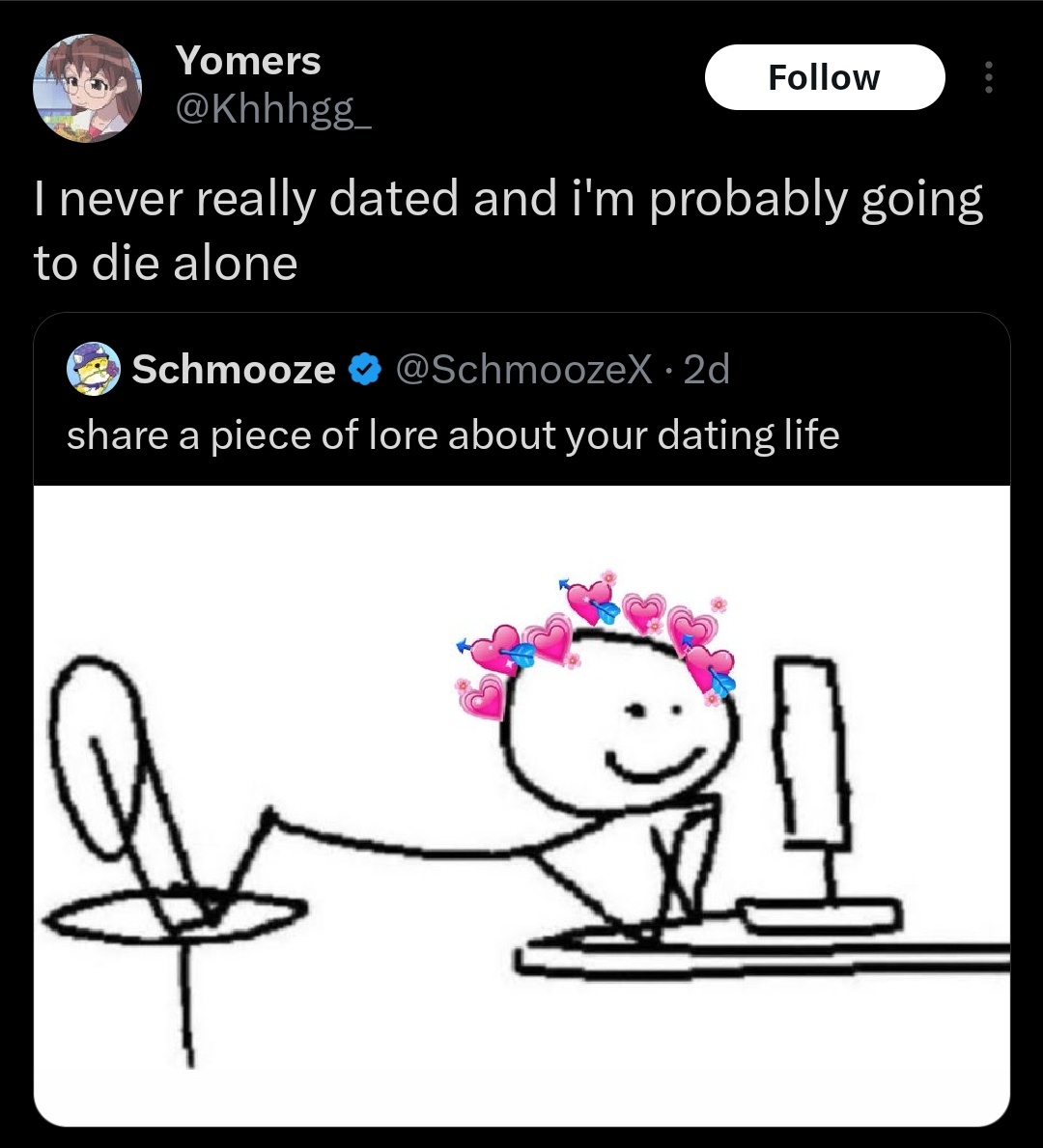This screenshot has width=1043, height=1148.
Task: Click the blue verified badge beside Schmooze
Action: click(x=364, y=369)
